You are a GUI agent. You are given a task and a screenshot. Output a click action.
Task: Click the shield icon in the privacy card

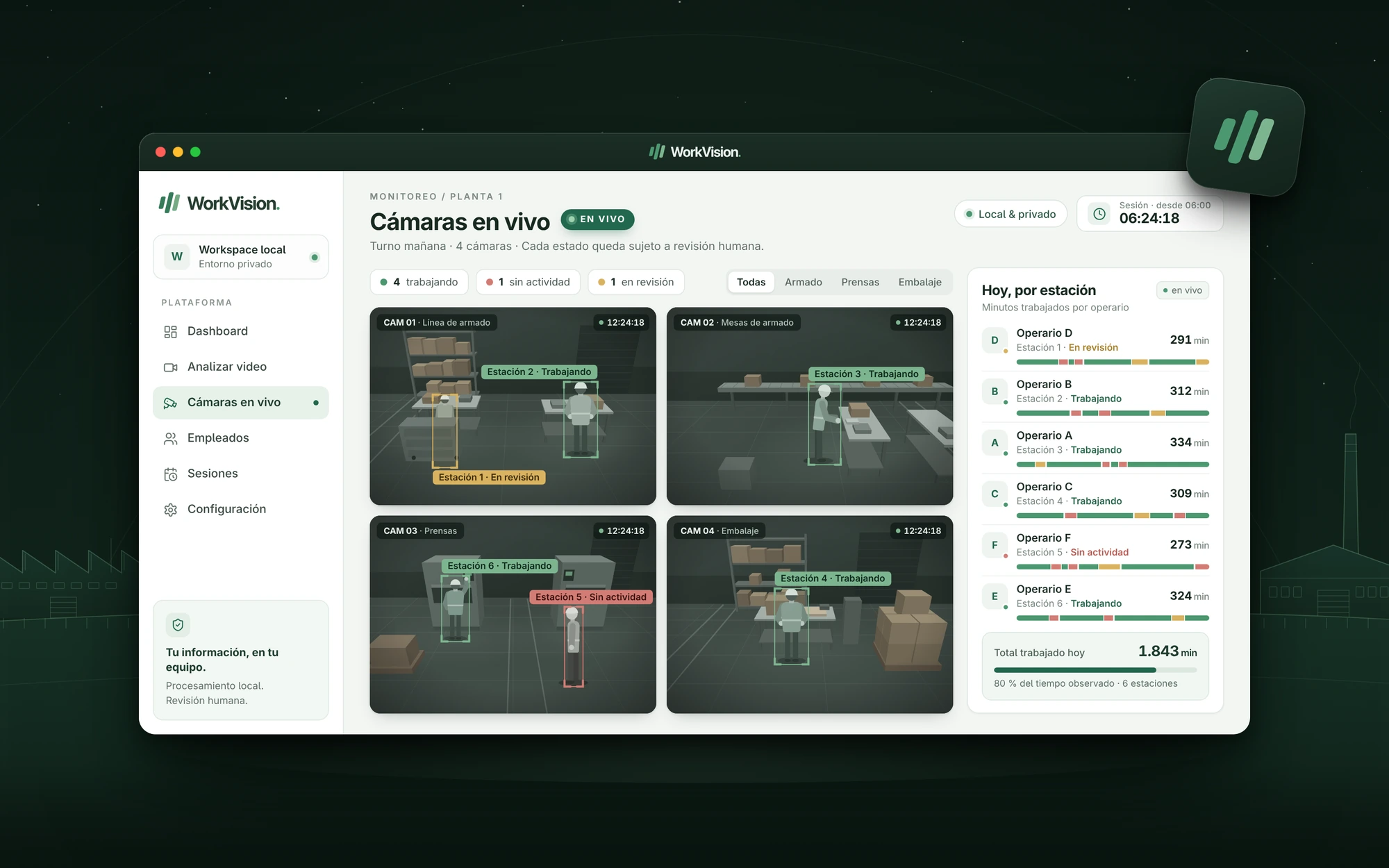pos(178,625)
